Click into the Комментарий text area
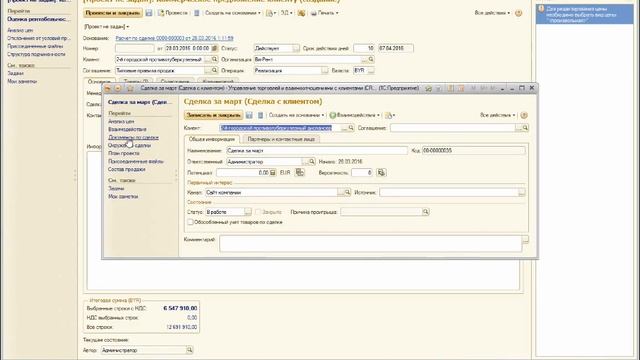 click(371, 244)
